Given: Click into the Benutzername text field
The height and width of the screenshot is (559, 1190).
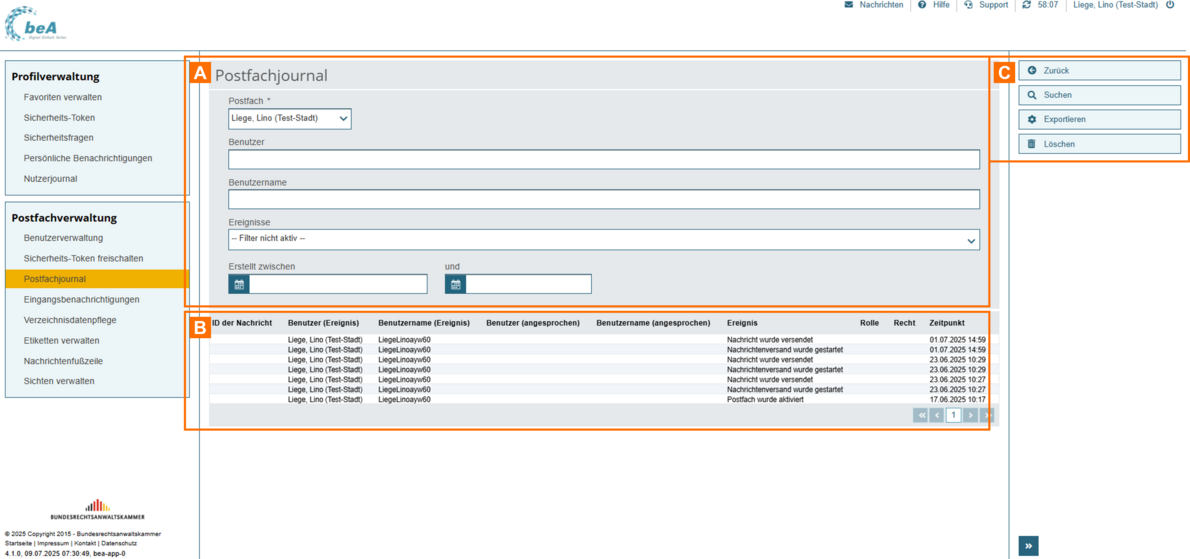Looking at the screenshot, I should click(604, 199).
